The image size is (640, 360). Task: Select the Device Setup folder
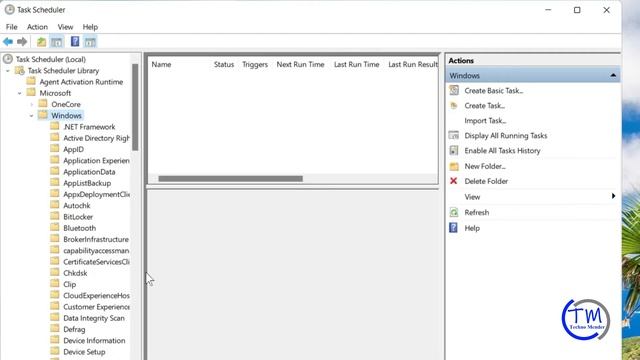tap(84, 352)
